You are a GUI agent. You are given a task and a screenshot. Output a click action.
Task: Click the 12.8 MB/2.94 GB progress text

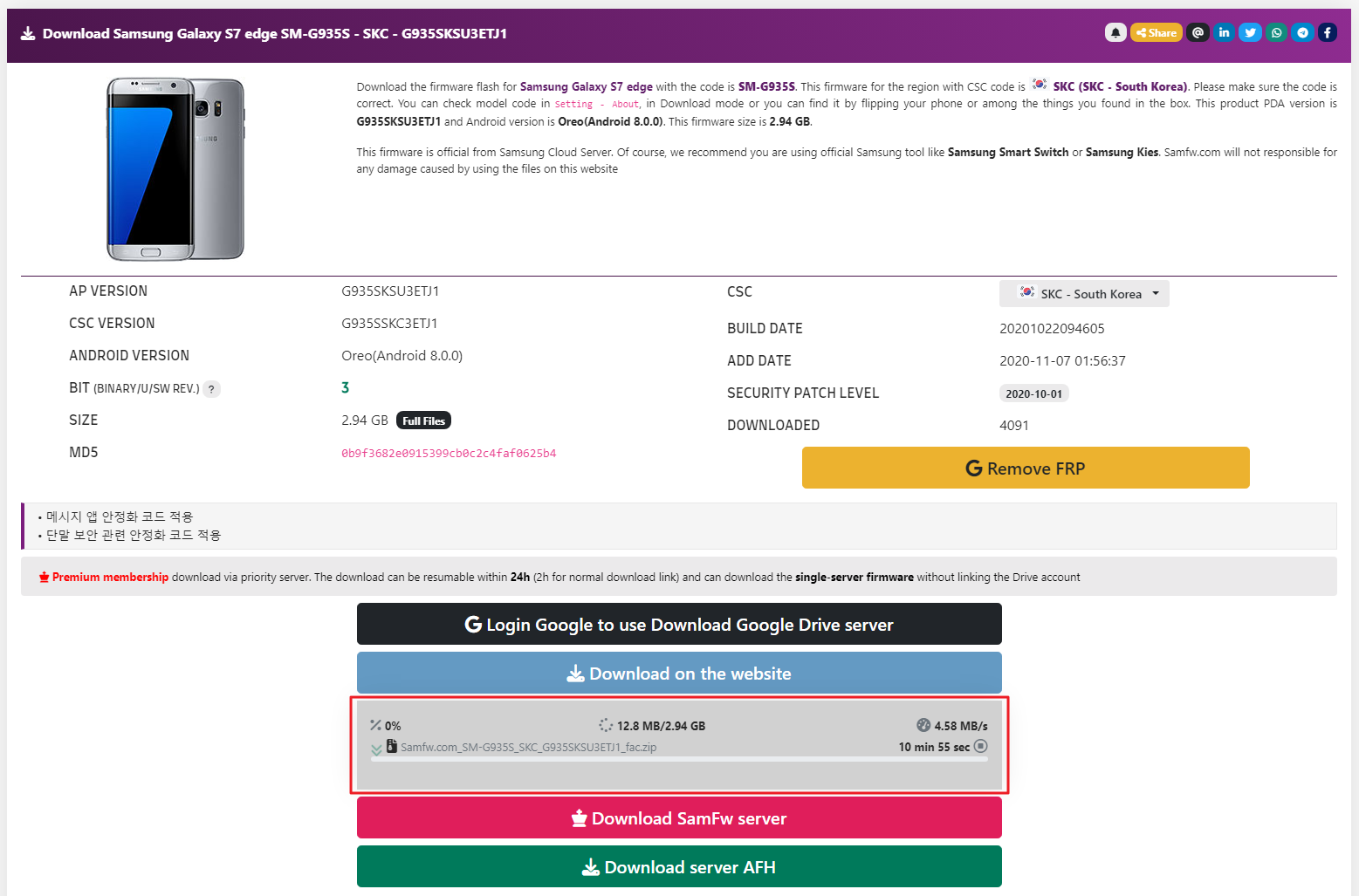661,726
